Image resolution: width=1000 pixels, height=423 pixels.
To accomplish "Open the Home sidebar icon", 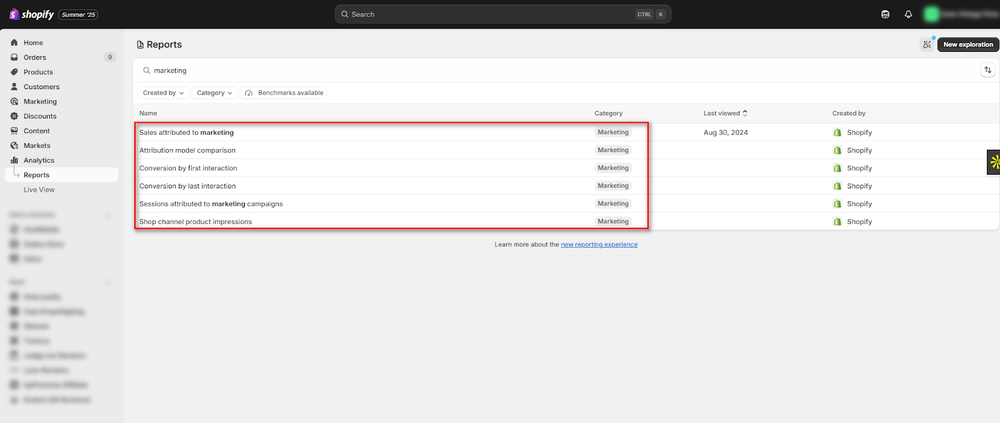I will tap(14, 43).
